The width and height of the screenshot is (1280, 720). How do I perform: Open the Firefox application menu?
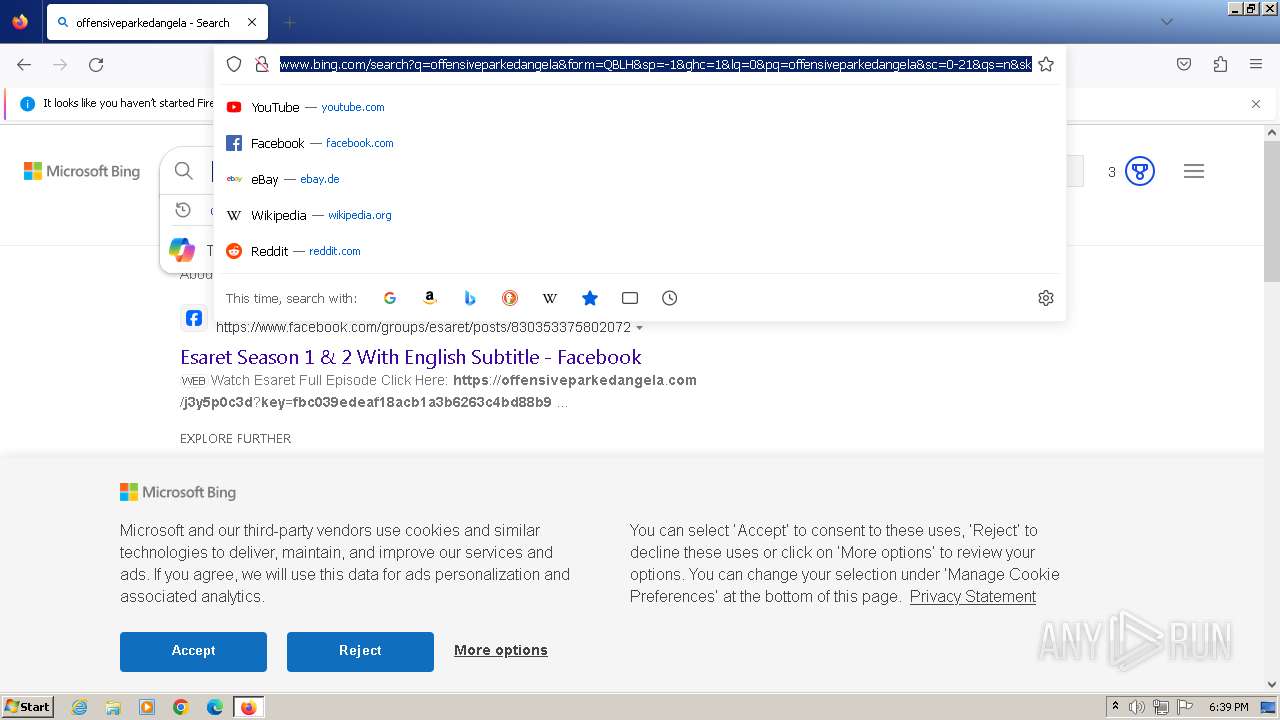point(1256,64)
